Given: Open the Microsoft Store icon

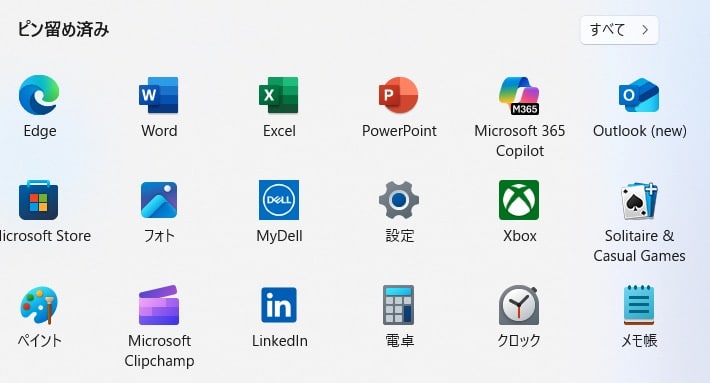Looking at the screenshot, I should [38, 200].
